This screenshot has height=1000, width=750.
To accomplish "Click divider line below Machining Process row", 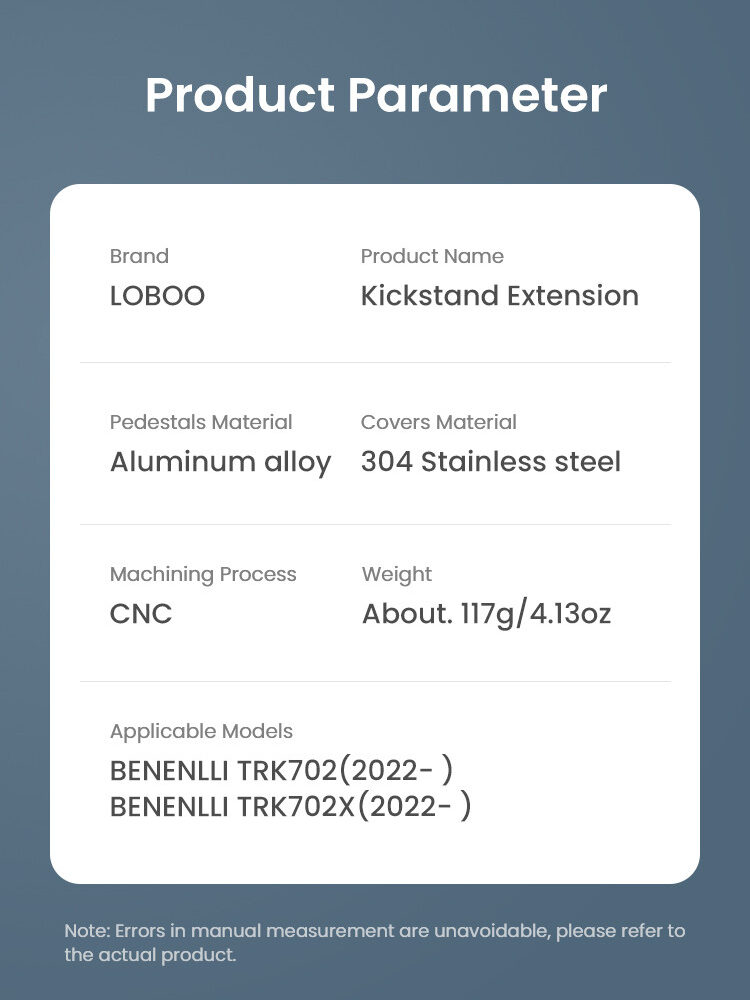I will click(375, 681).
